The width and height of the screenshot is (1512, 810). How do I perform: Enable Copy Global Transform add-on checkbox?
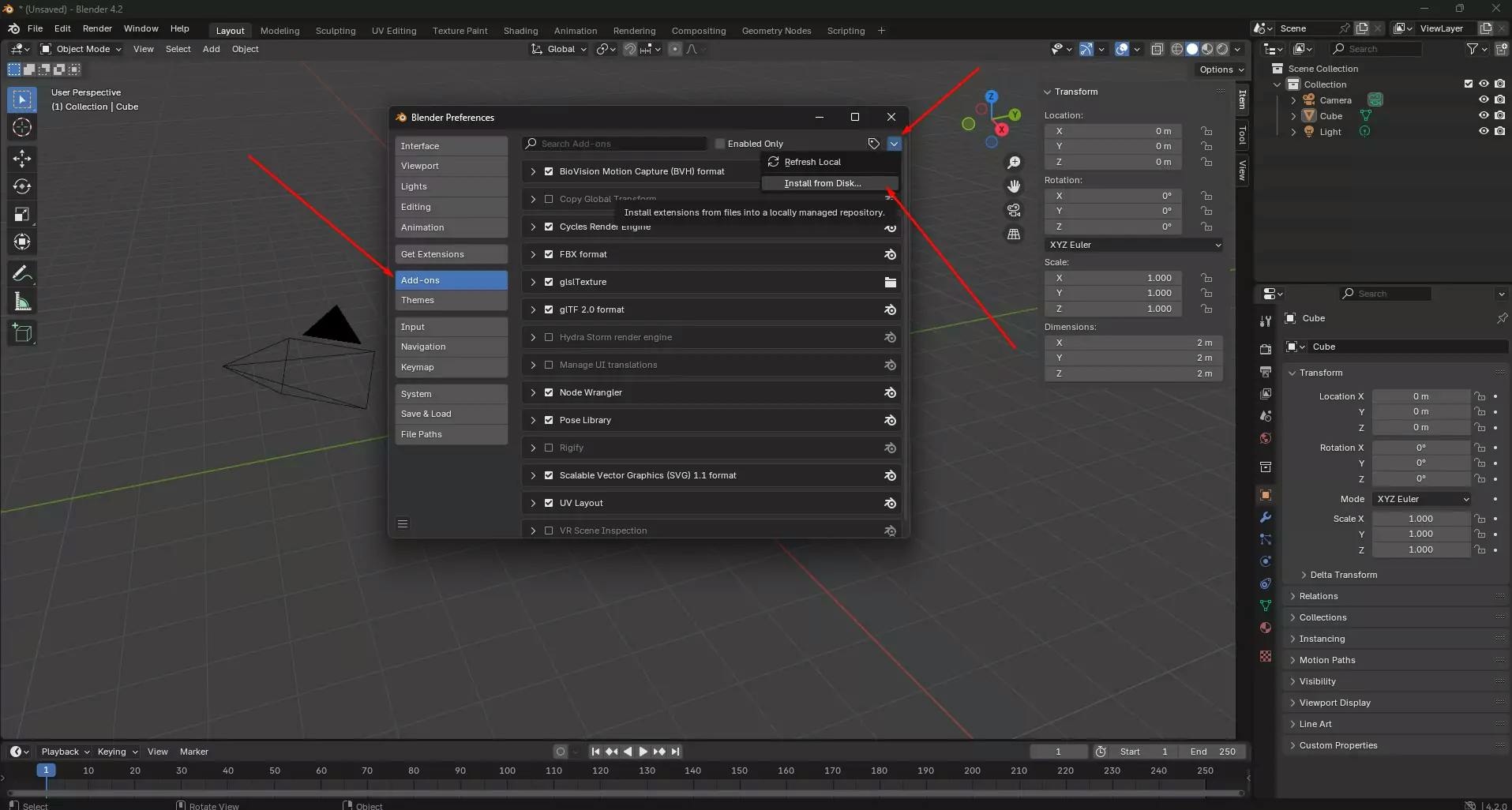point(549,199)
